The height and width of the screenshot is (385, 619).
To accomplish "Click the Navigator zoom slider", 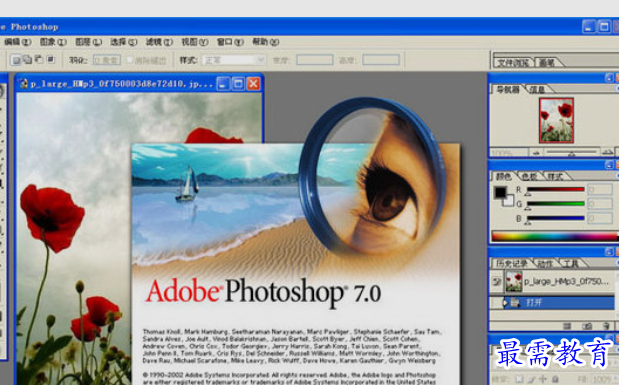I will point(572,152).
